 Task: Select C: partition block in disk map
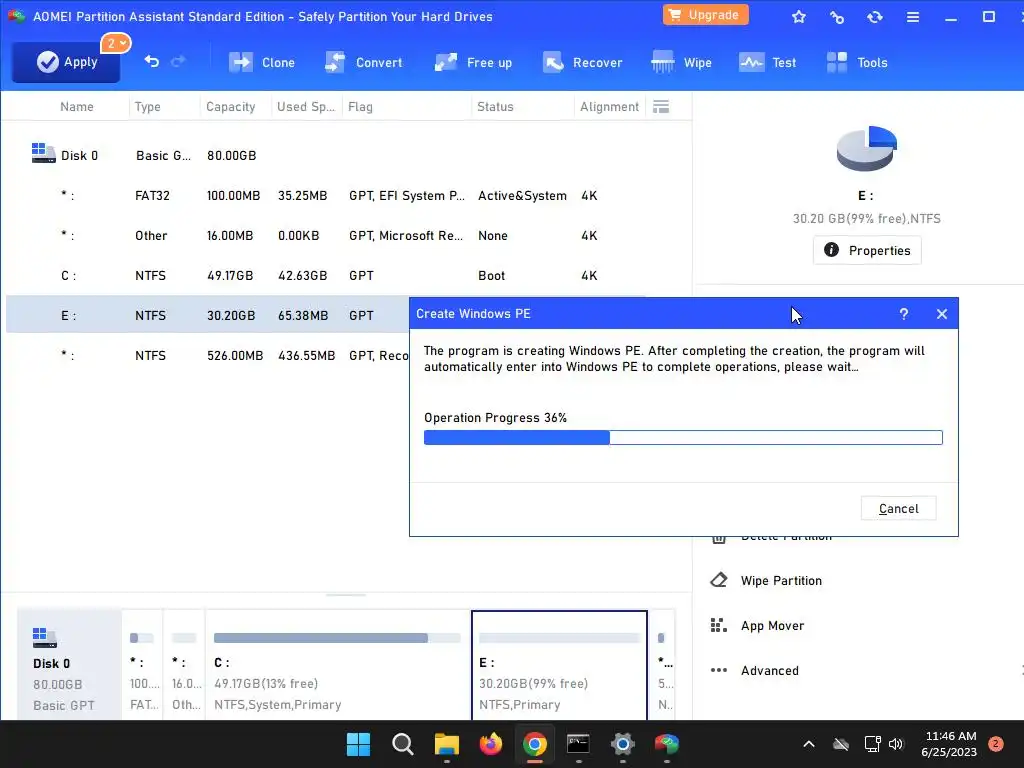[x=338, y=665]
